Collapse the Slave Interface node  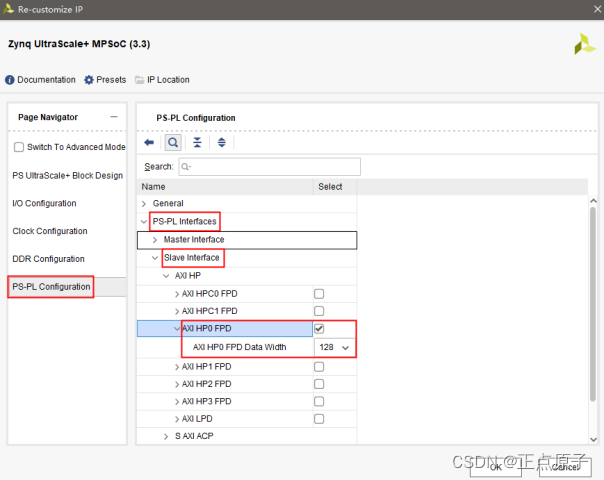155,258
